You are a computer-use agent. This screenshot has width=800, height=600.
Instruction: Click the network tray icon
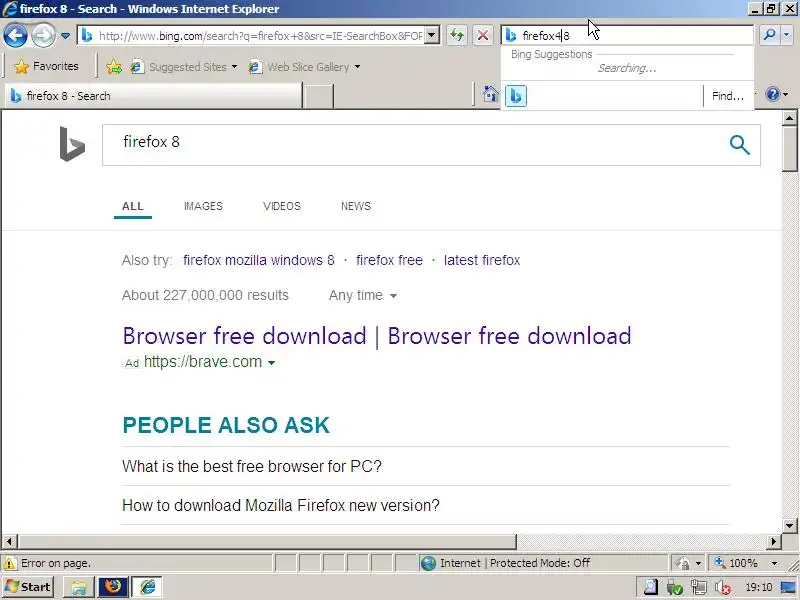(x=698, y=588)
